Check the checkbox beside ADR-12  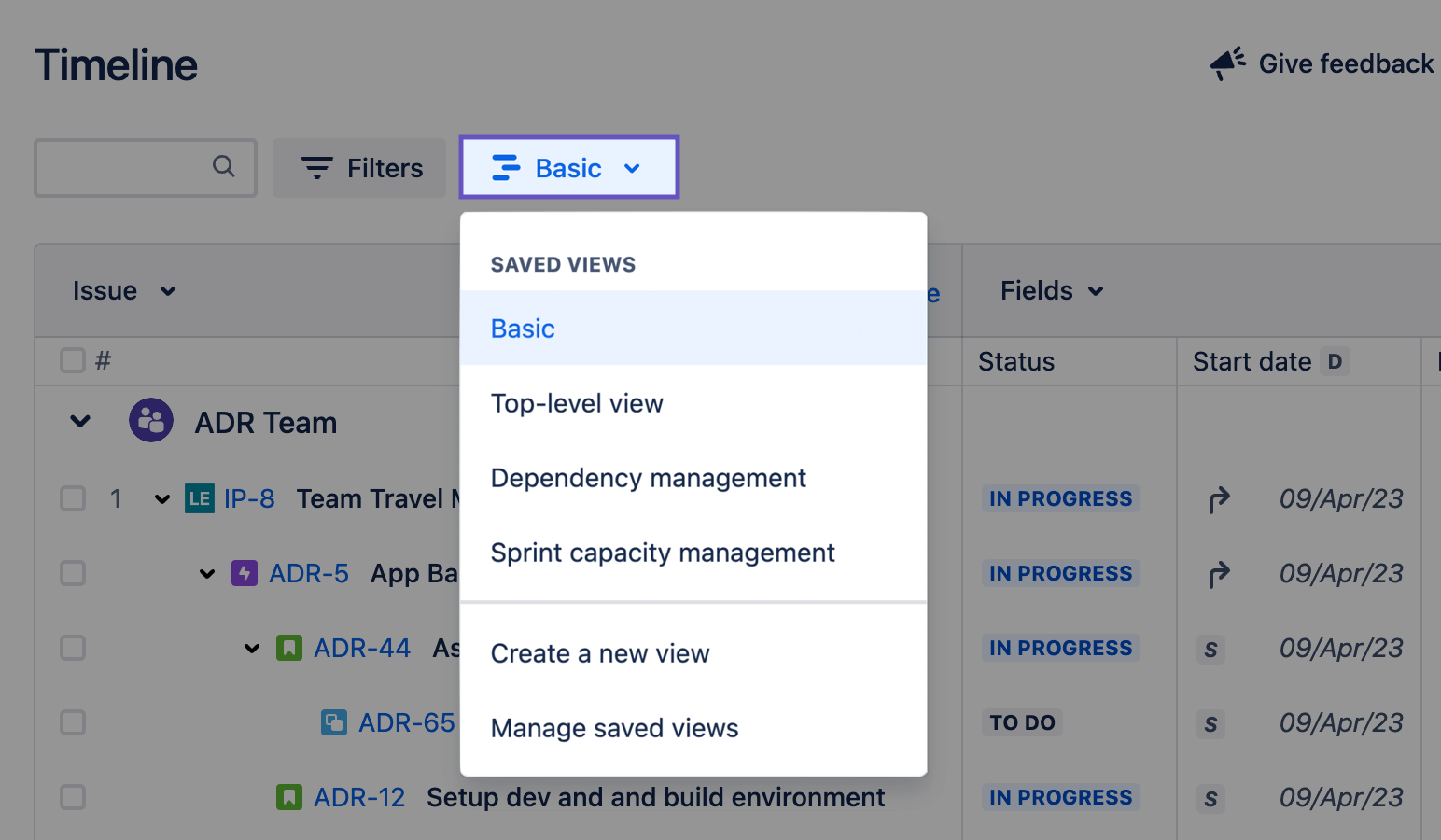tap(72, 797)
